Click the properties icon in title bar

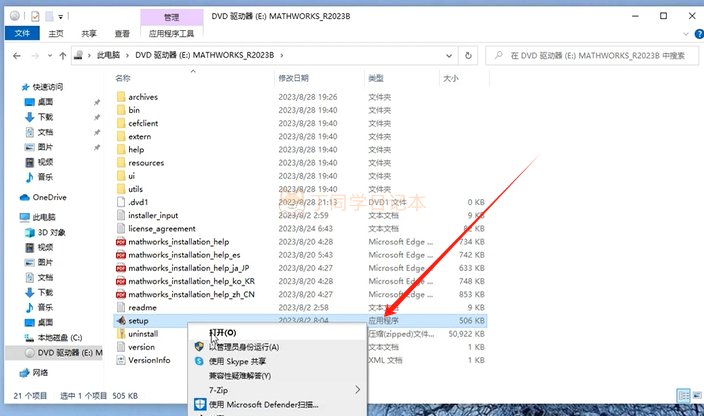tap(35, 17)
